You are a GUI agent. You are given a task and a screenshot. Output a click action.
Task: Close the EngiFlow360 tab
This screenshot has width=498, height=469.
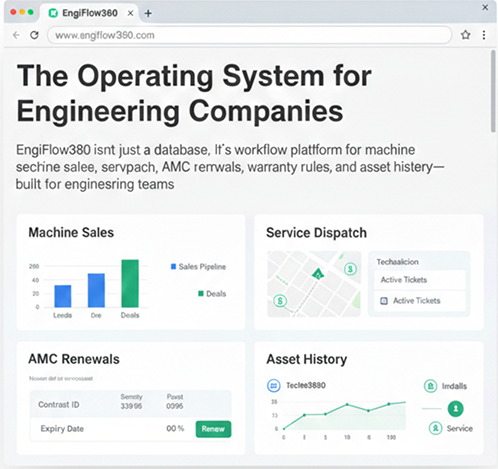pyautogui.click(x=131, y=13)
